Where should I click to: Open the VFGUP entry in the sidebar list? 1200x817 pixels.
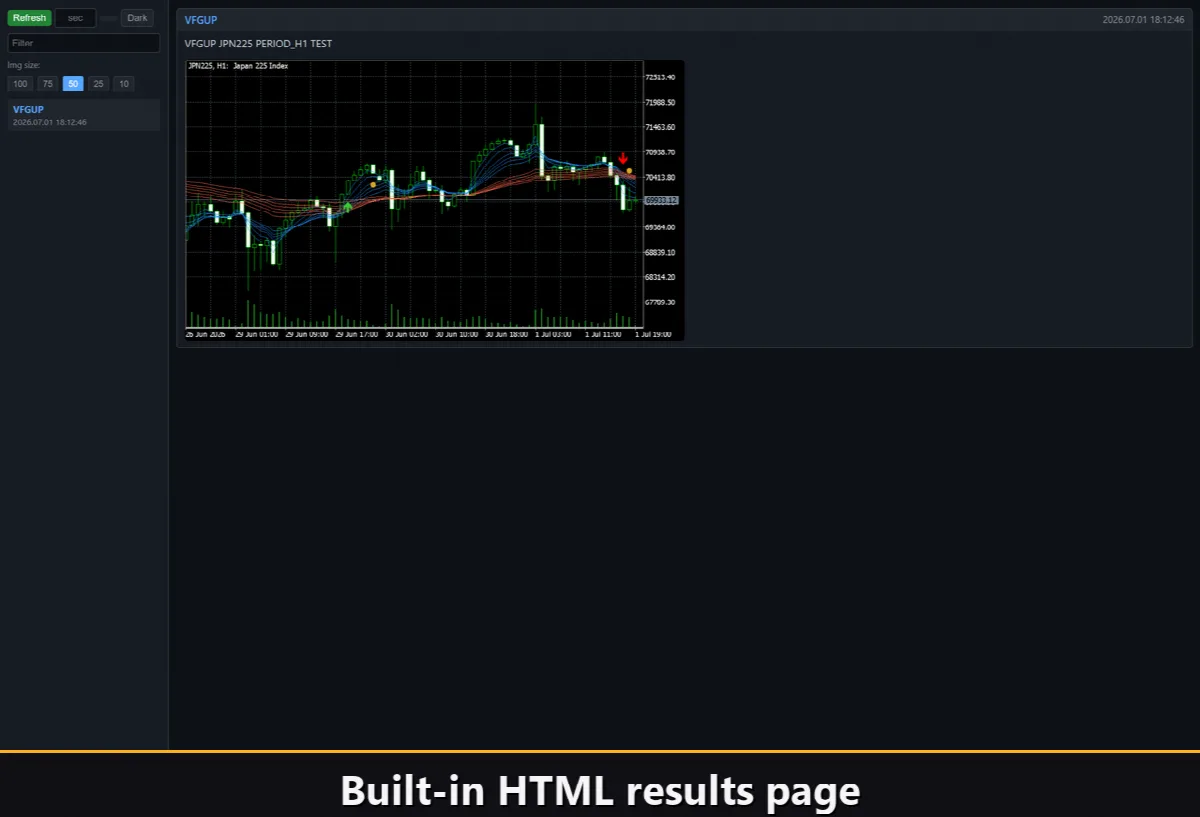pos(84,115)
